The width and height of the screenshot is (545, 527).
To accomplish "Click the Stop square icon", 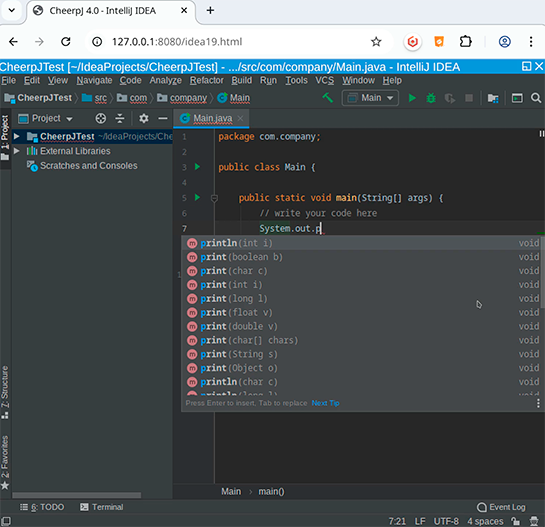I will coord(469,98).
